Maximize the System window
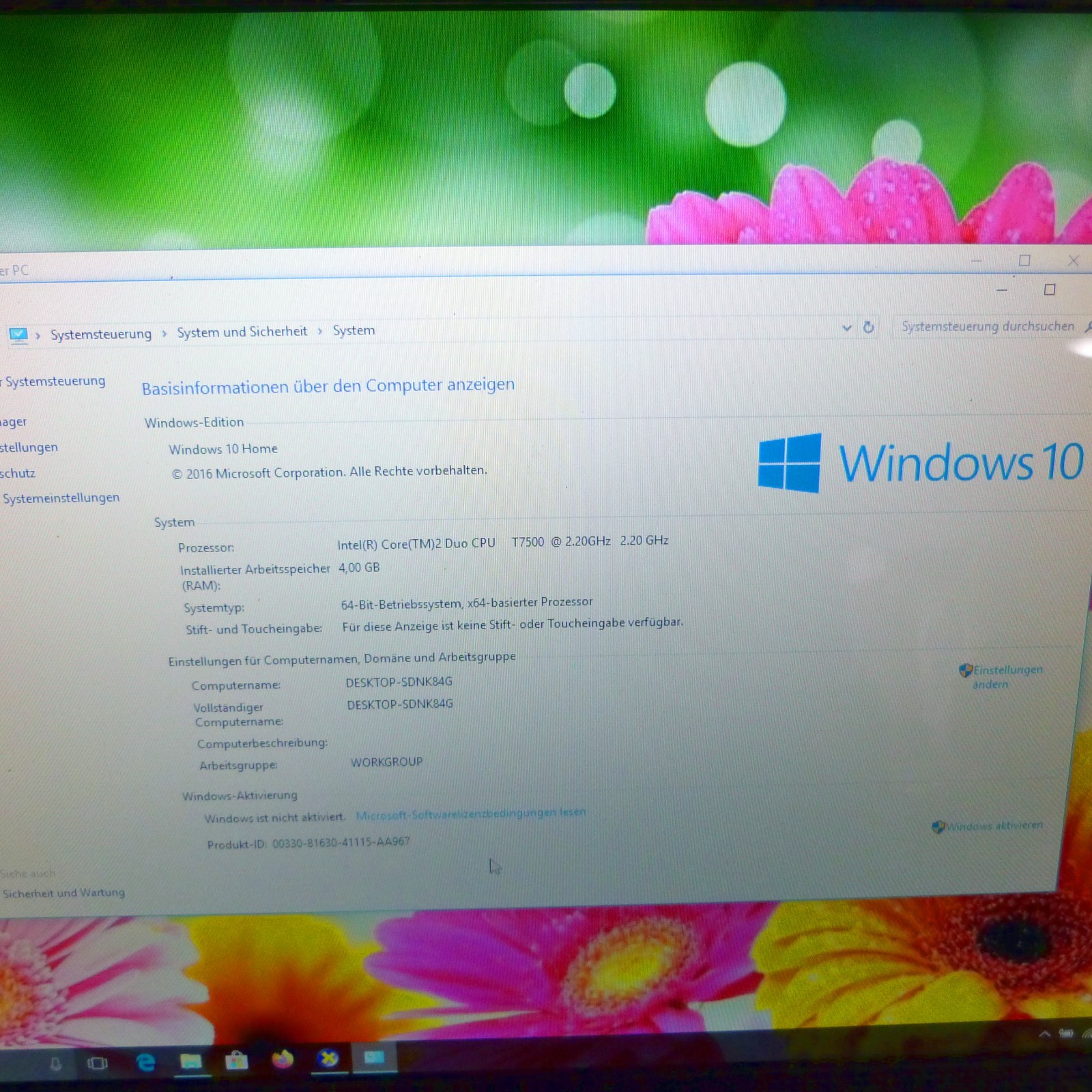This screenshot has height=1092, width=1092. [1050, 289]
